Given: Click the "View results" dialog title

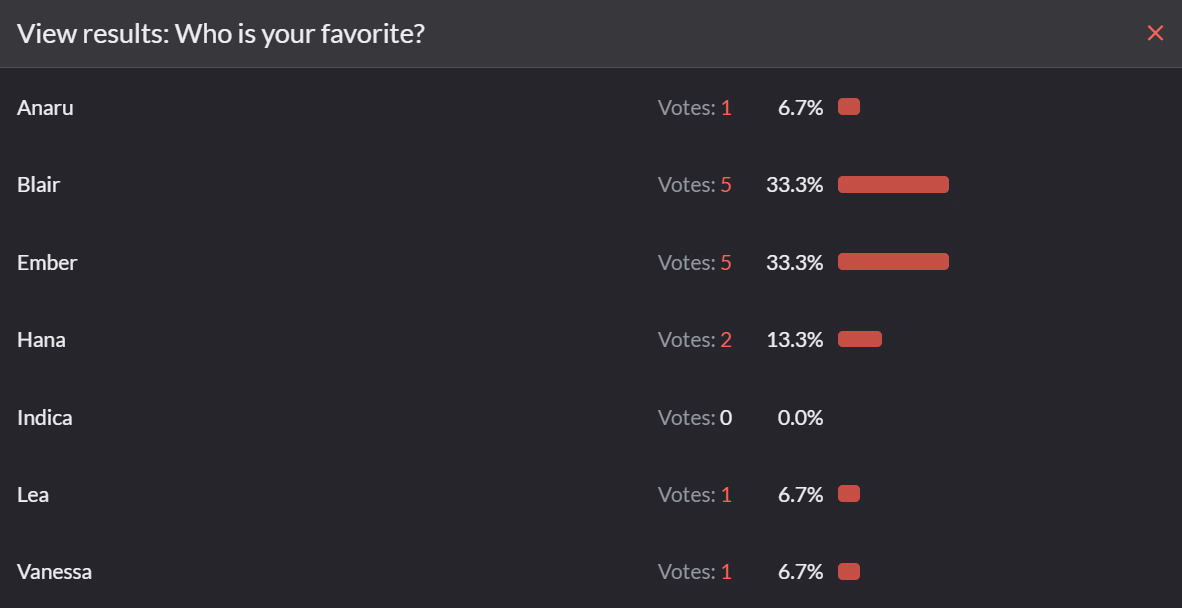Looking at the screenshot, I should pos(221,34).
